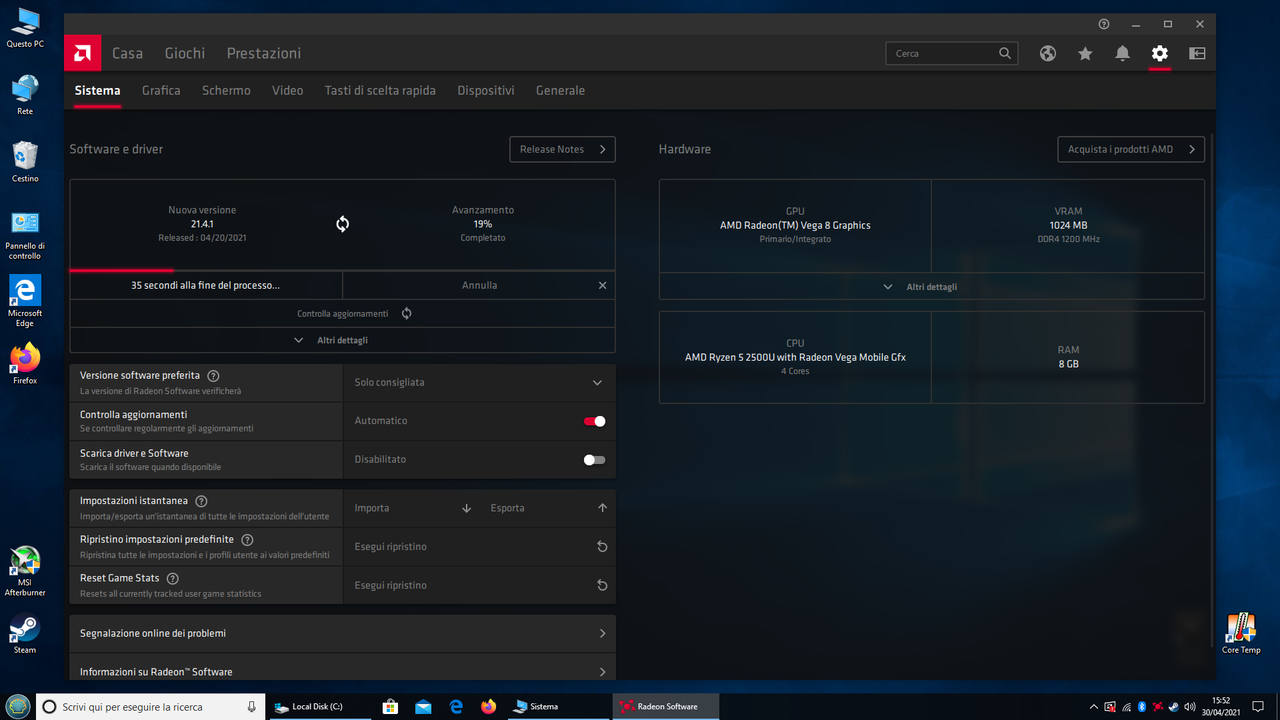Click the search magnifier icon
The height and width of the screenshot is (720, 1280).
tap(1005, 53)
